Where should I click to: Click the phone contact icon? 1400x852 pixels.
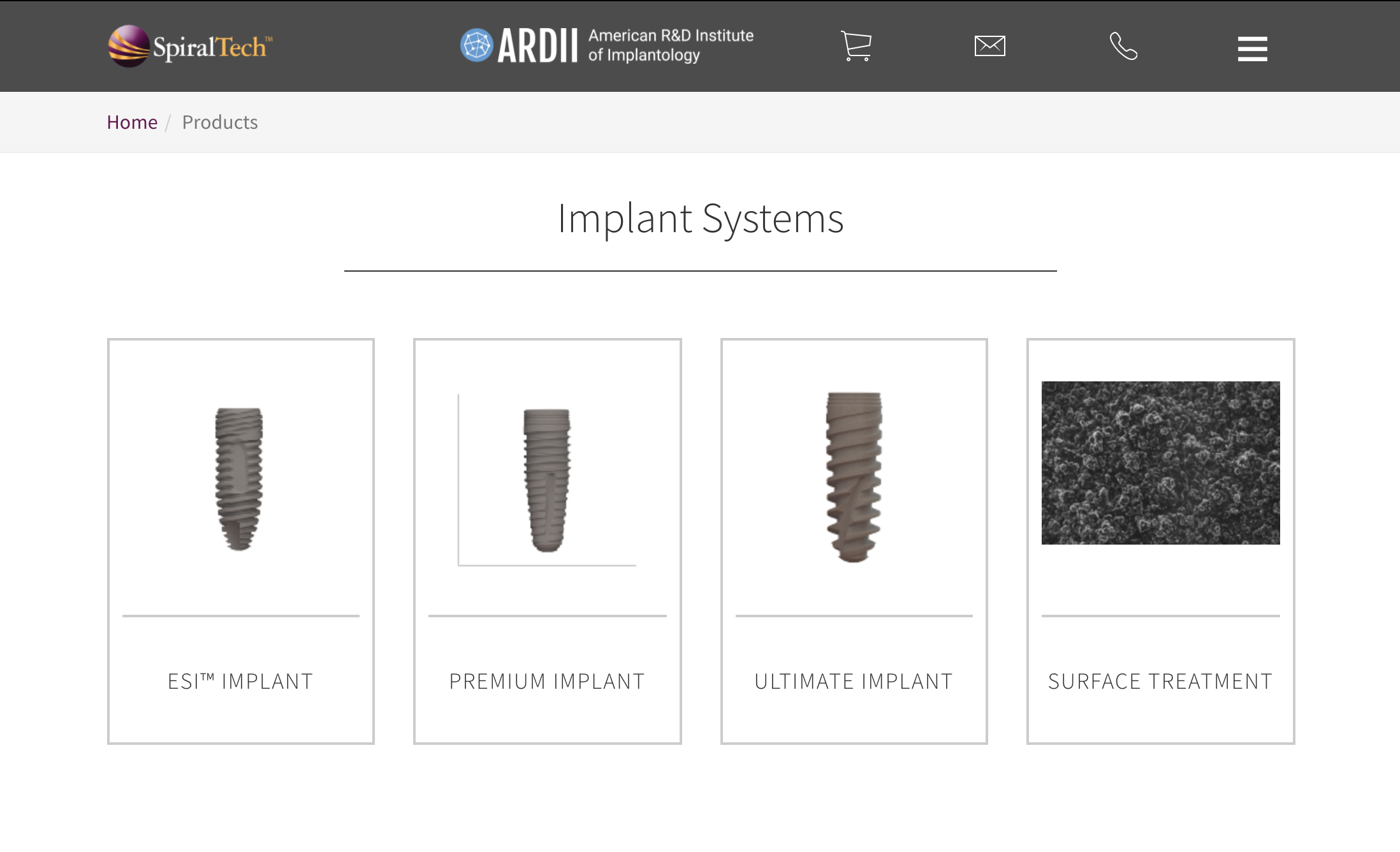click(x=1123, y=46)
